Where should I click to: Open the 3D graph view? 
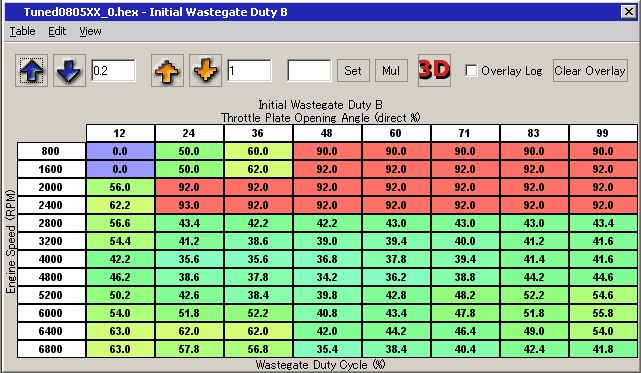(434, 71)
